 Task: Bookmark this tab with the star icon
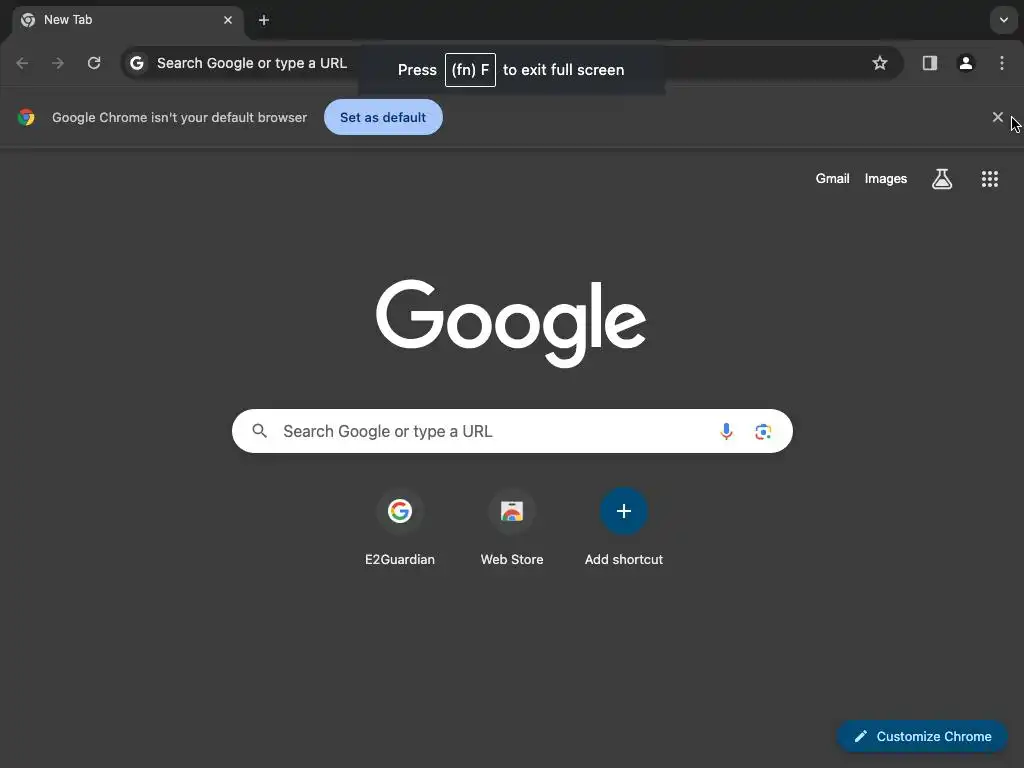[880, 63]
